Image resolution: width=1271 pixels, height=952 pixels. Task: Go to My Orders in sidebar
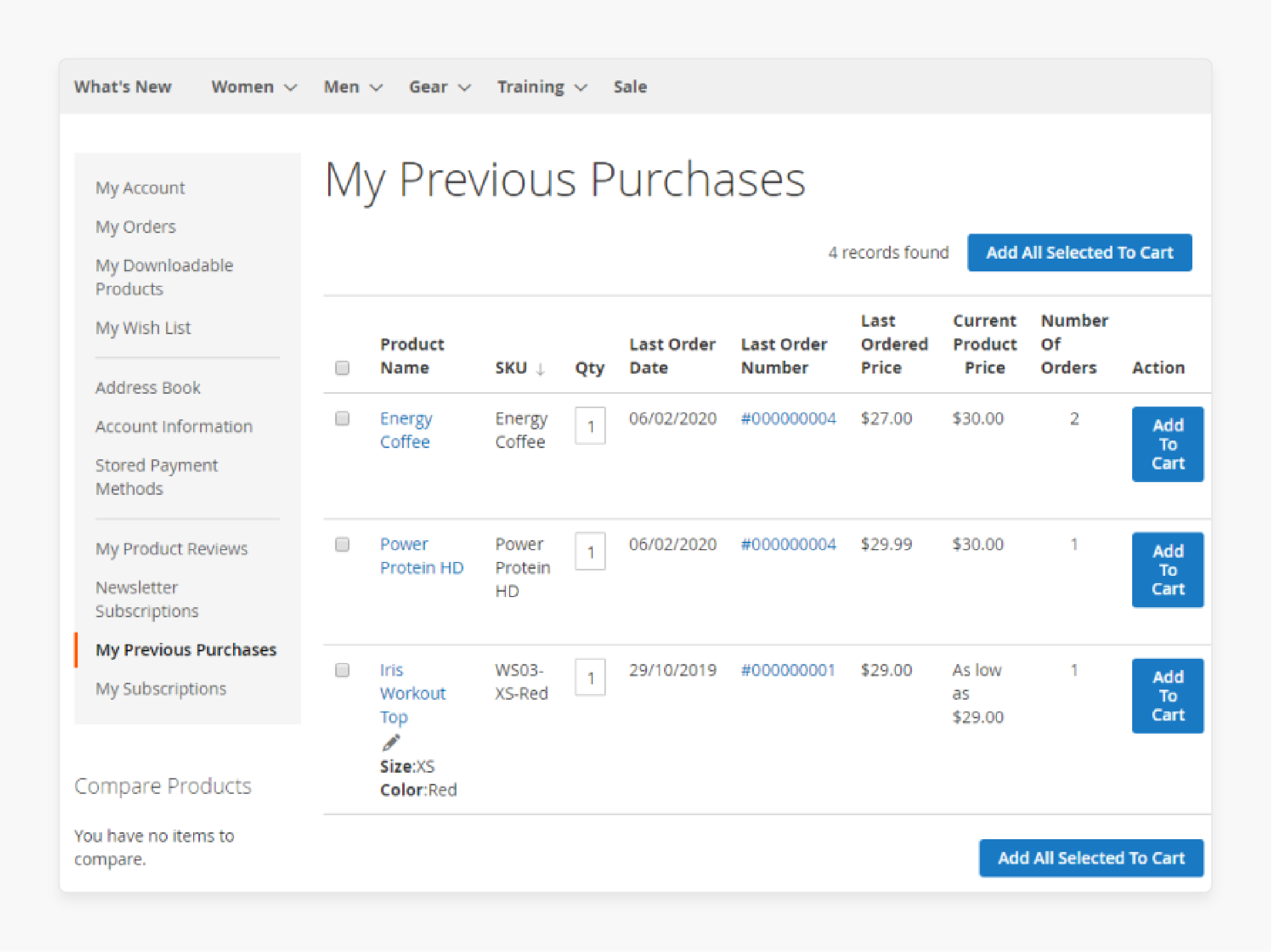(136, 227)
